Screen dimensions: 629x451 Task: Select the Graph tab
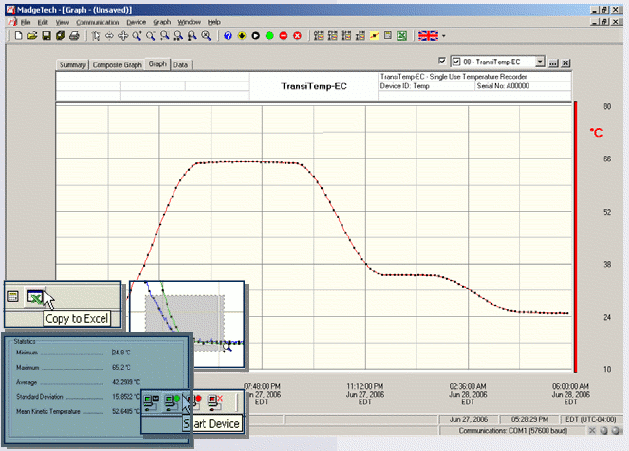click(x=158, y=64)
